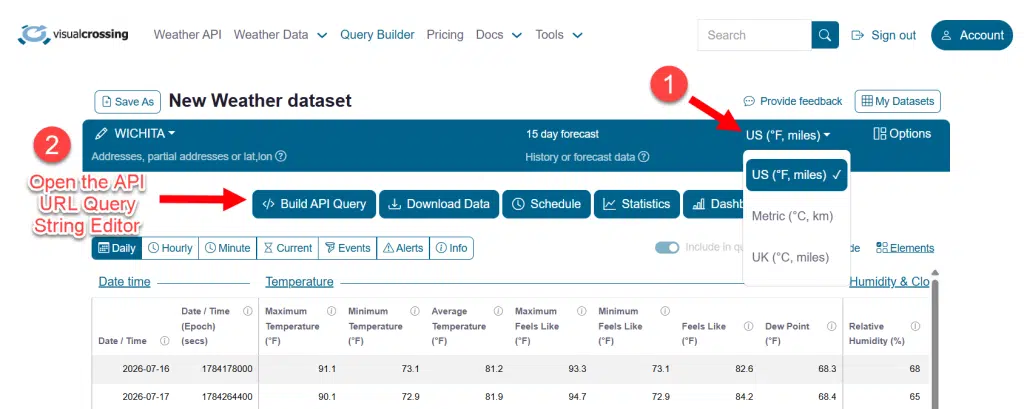Click help icon after Addresses, partial addresses
Image resolution: width=1024 pixels, height=409 pixels.
[281, 157]
